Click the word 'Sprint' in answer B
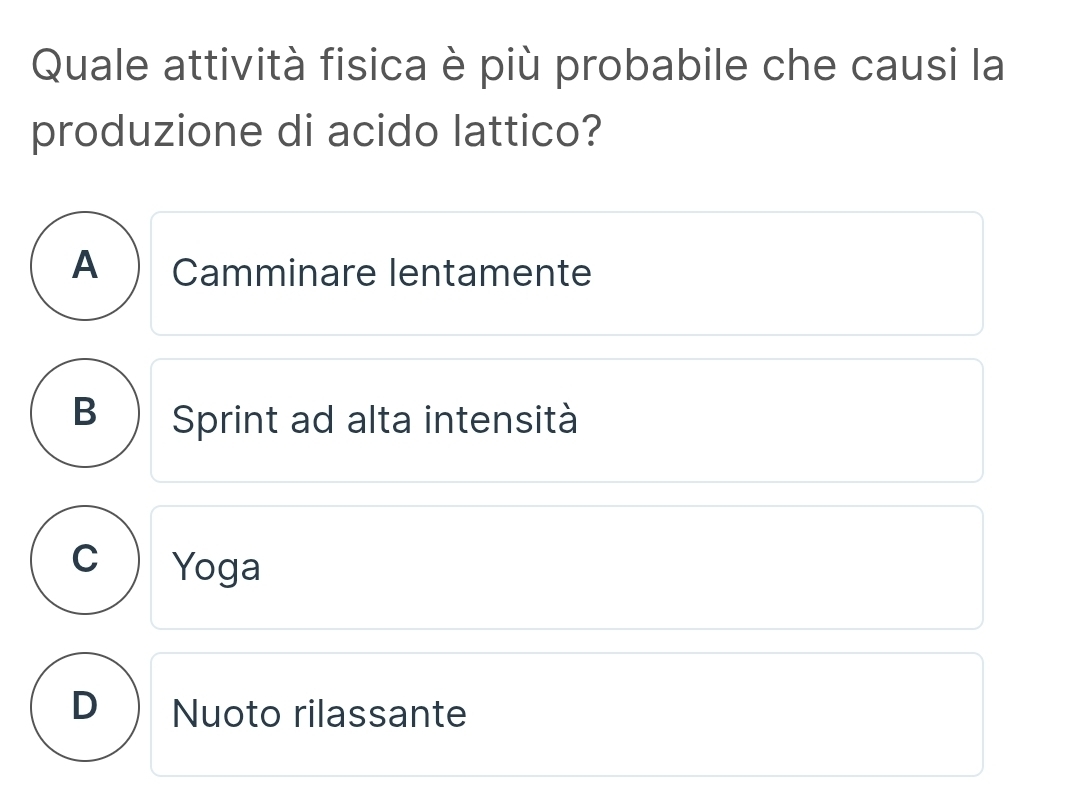Image resolution: width=1066 pixels, height=807 pixels. click(x=226, y=421)
